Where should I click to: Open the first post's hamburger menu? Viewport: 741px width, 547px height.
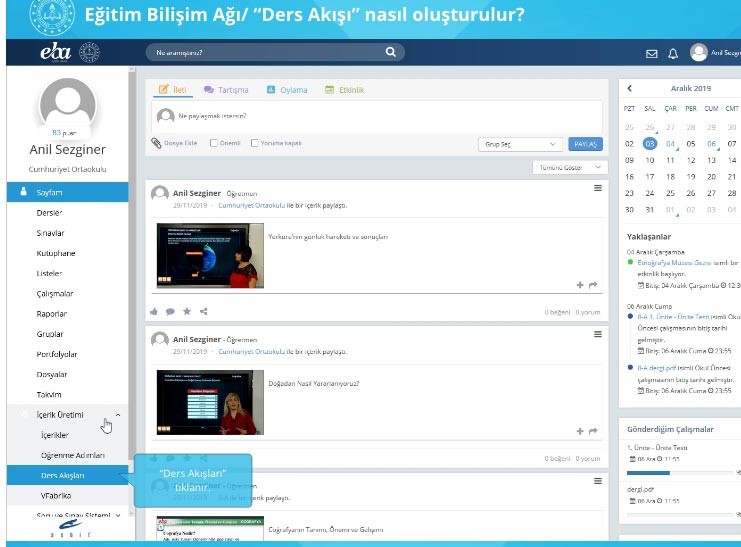pyautogui.click(x=598, y=188)
